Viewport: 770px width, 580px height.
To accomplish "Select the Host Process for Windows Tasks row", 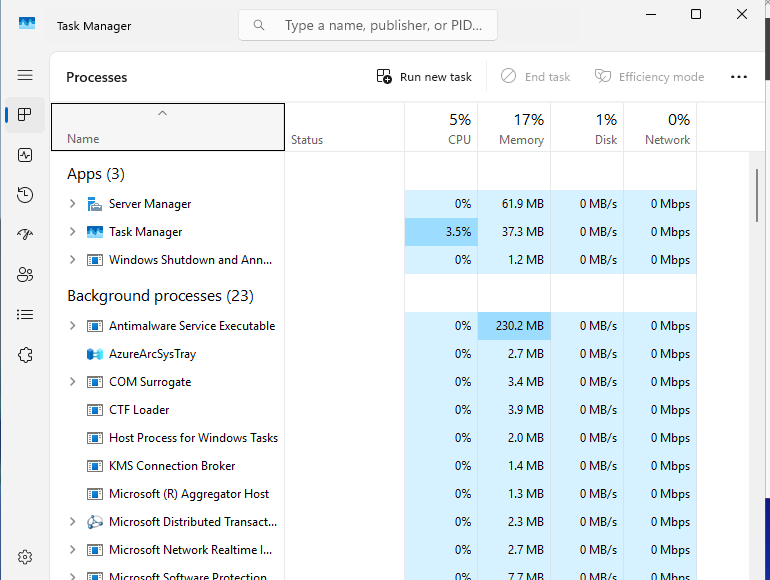I will point(374,438).
